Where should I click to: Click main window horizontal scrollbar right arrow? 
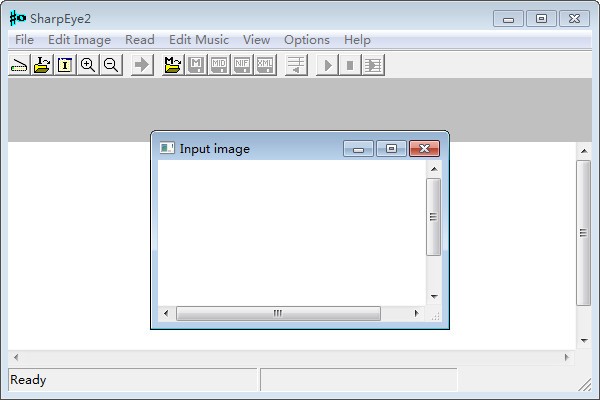pyautogui.click(x=567, y=358)
